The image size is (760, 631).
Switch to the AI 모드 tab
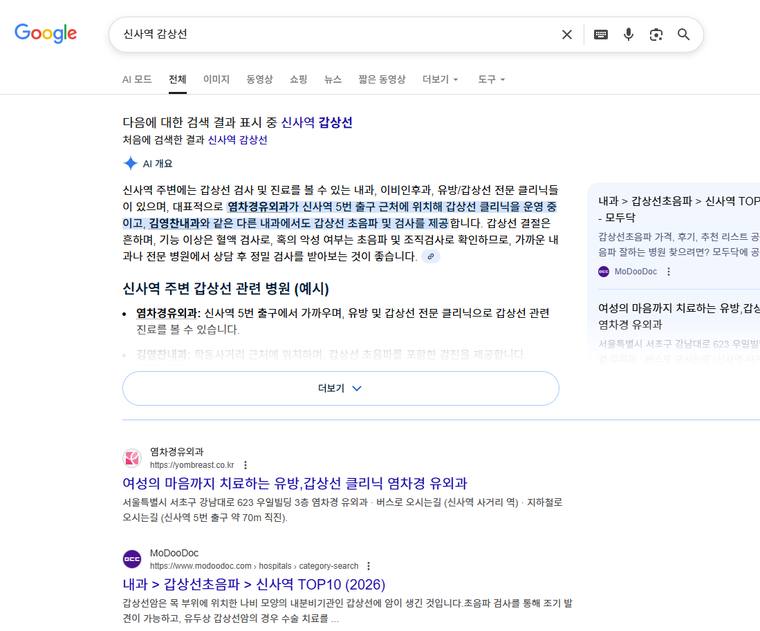coord(137,79)
